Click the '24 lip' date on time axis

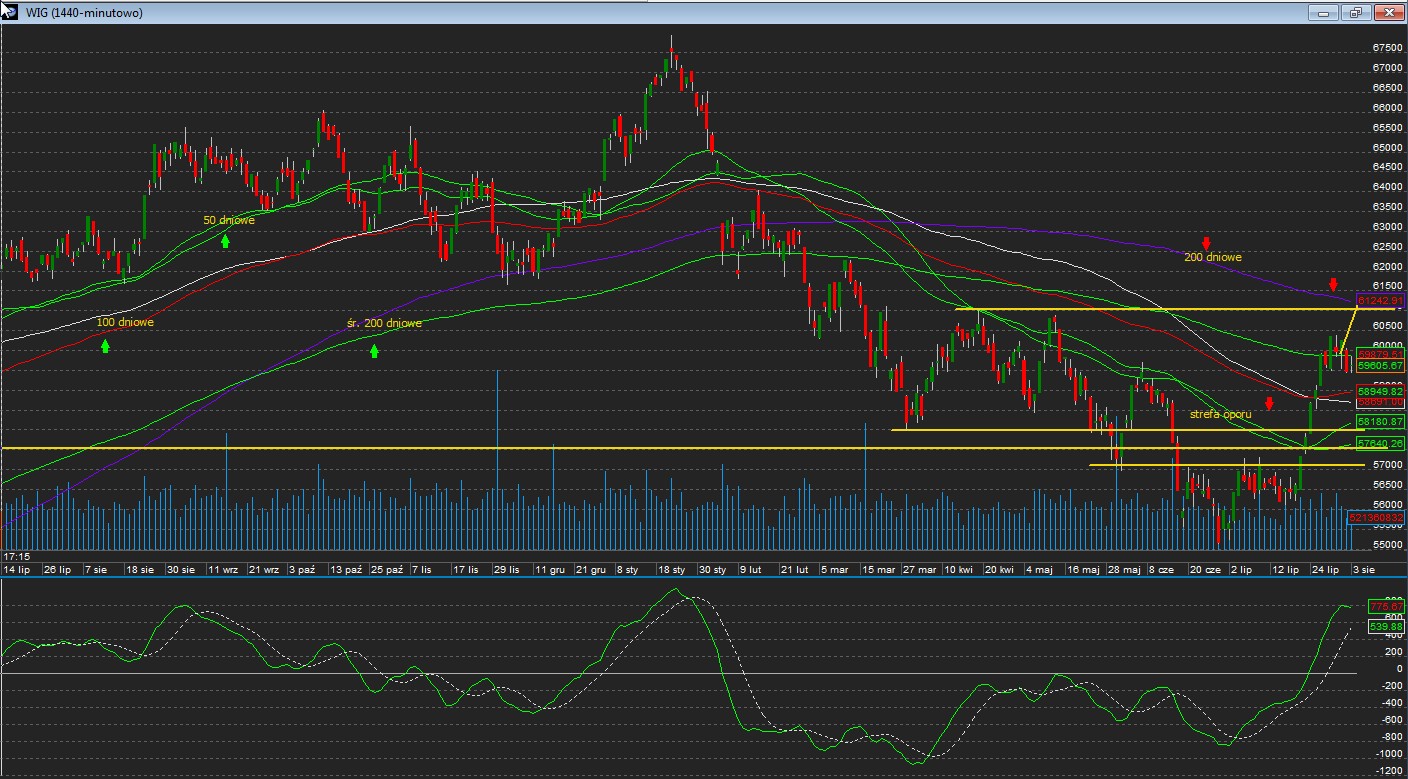(1325, 569)
